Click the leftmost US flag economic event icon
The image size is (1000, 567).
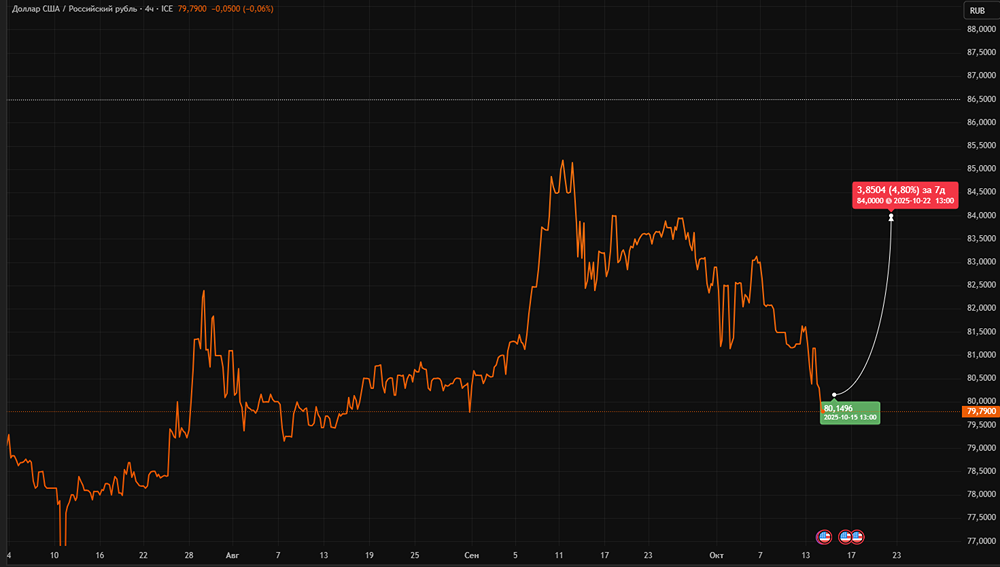click(x=824, y=537)
